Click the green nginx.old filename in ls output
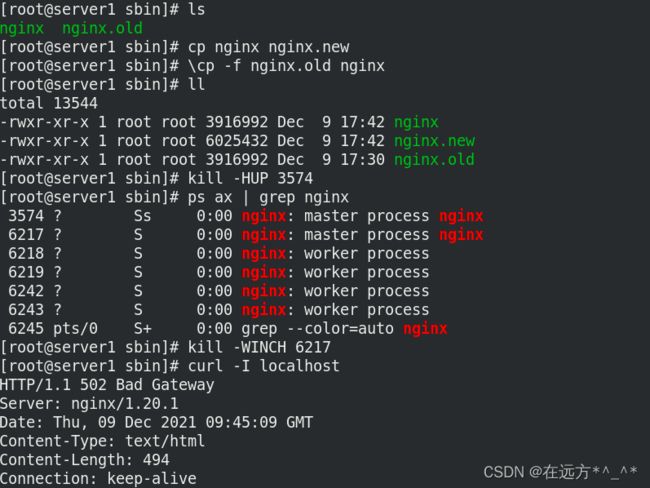Viewport: 650px width, 488px height. tap(102, 29)
